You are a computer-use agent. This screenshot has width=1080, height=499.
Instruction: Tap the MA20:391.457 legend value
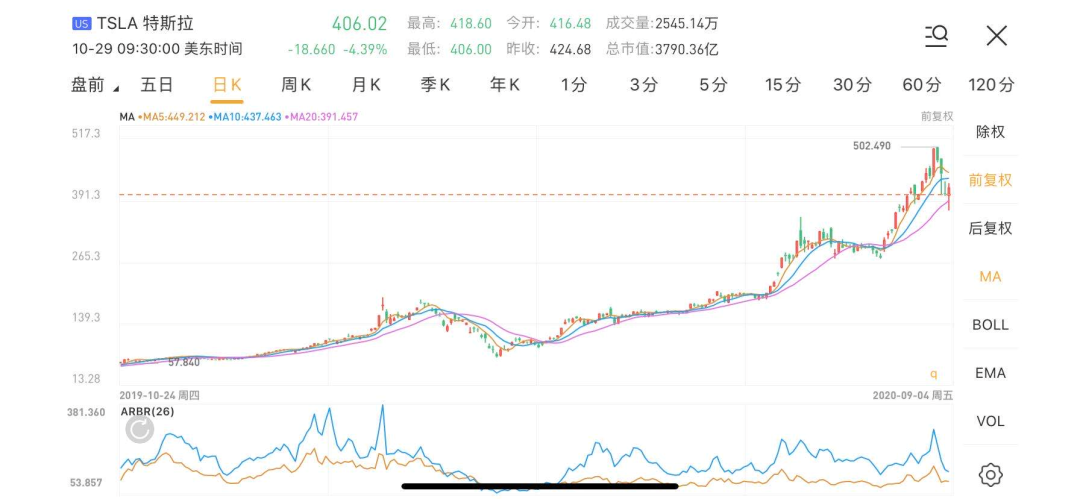[x=322, y=117]
